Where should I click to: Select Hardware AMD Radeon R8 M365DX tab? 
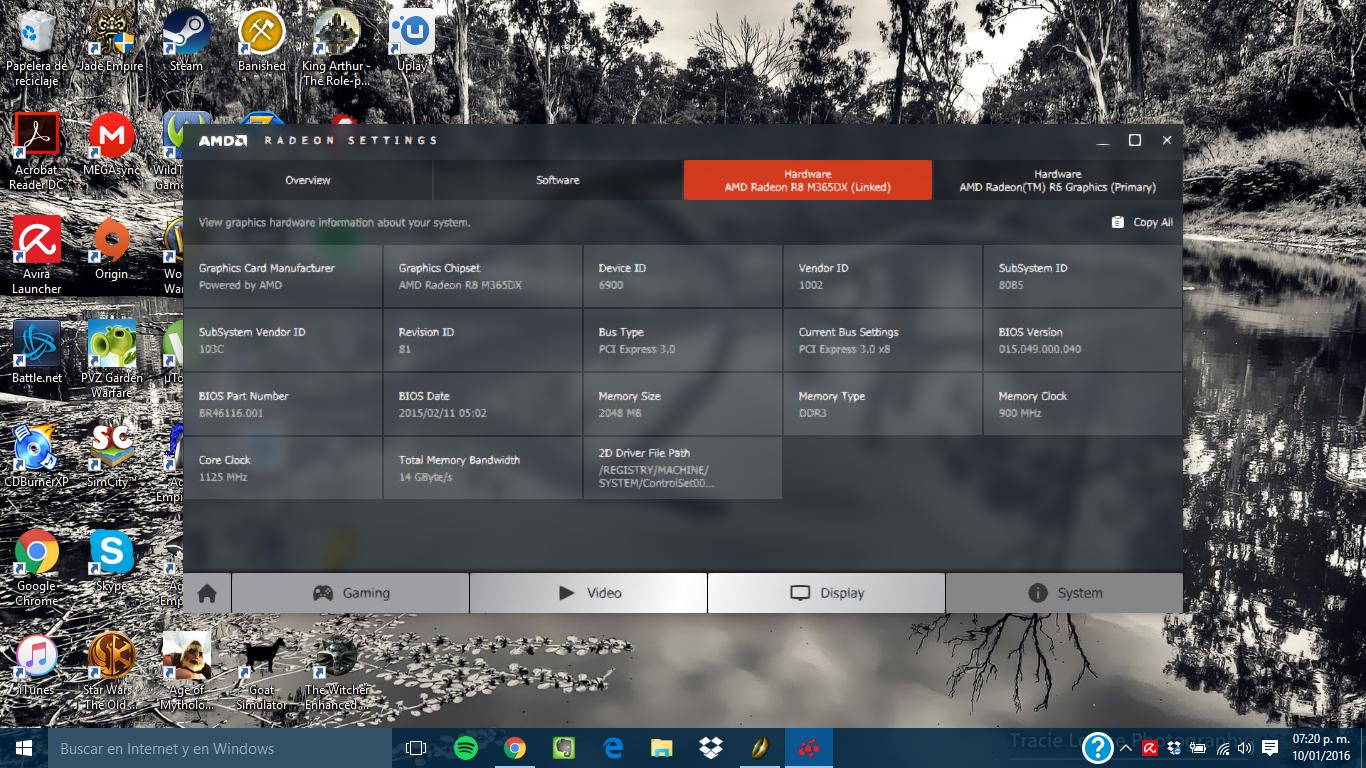point(808,180)
